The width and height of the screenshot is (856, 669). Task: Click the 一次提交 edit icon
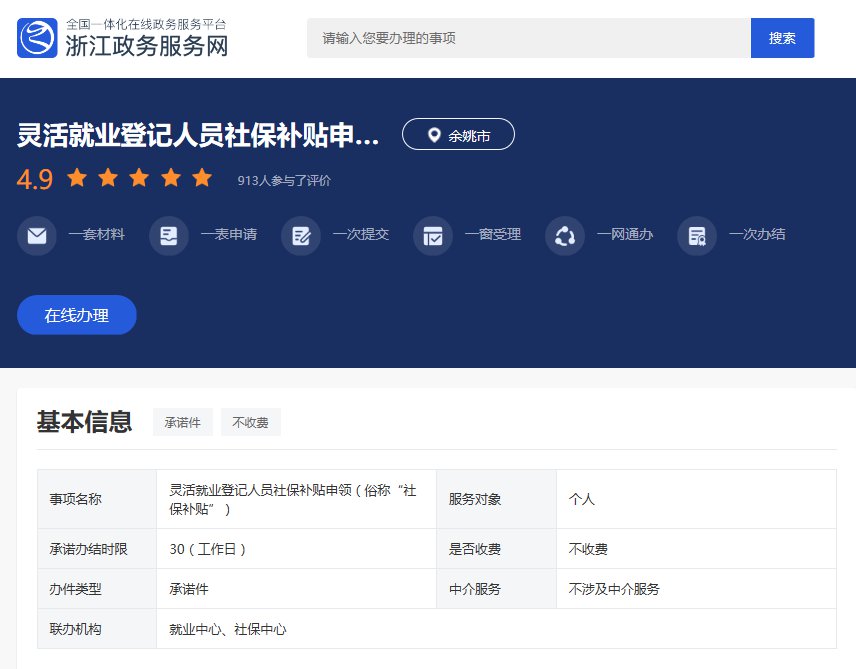[x=301, y=236]
